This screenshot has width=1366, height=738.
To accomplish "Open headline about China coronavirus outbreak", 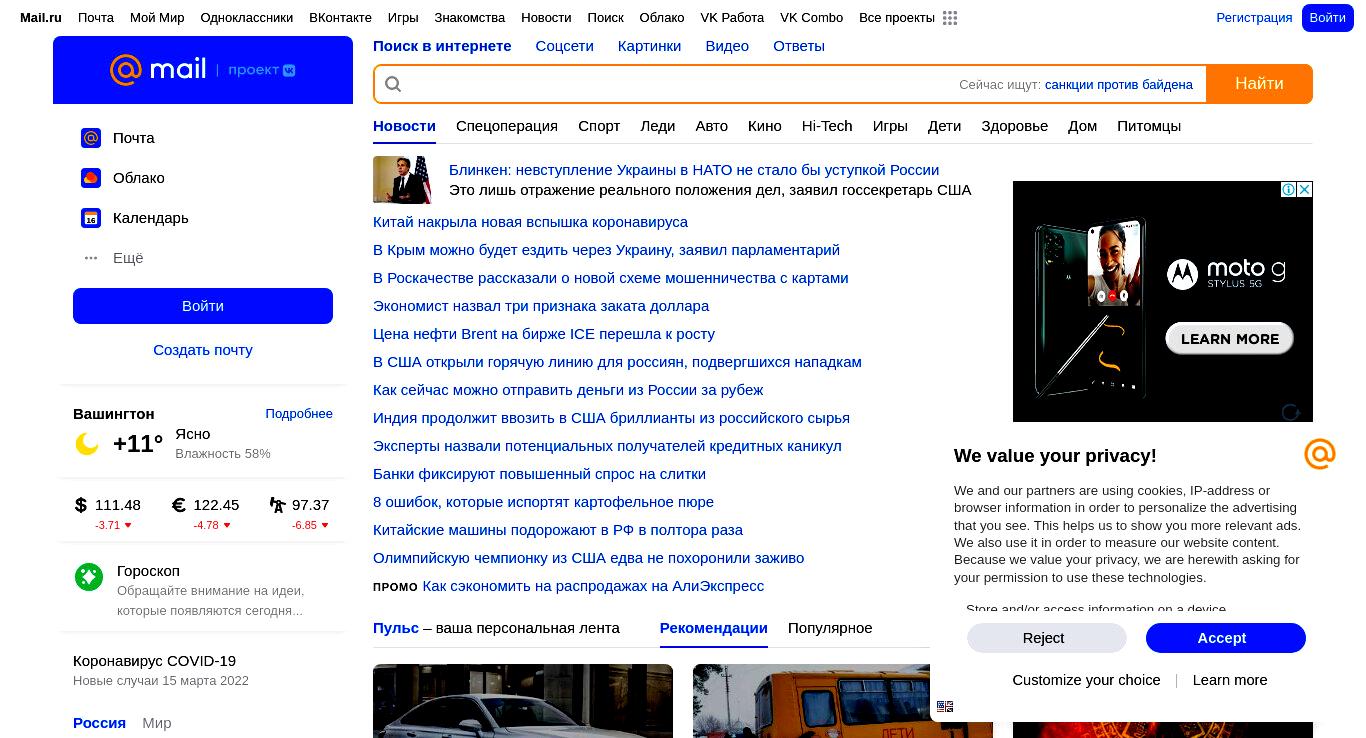I will coord(530,222).
